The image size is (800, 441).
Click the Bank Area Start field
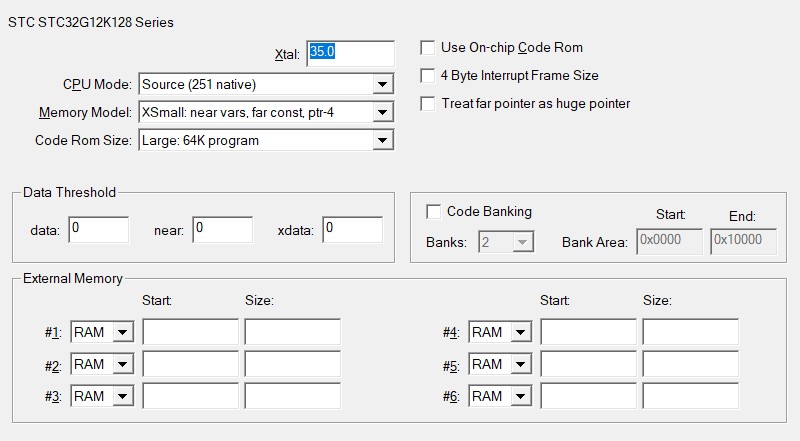[669, 241]
